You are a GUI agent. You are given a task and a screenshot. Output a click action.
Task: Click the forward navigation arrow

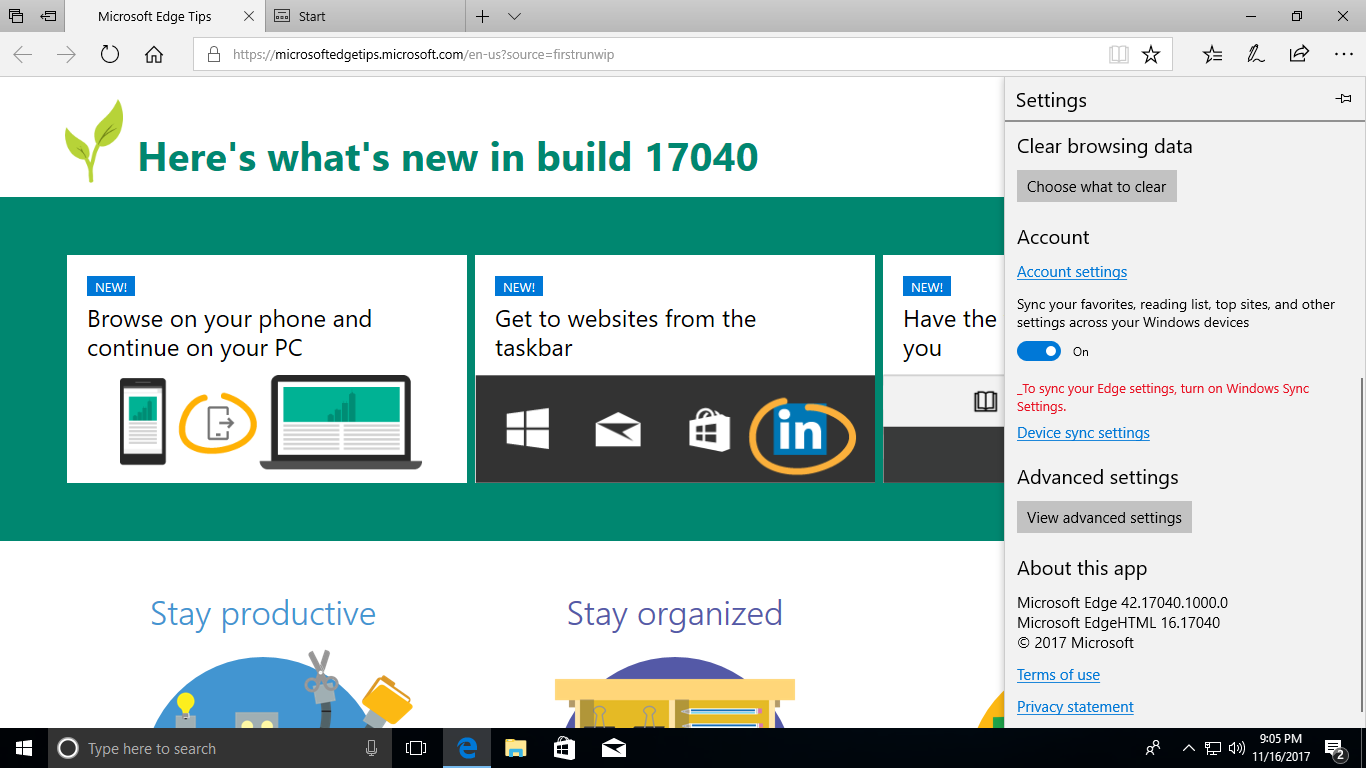pos(67,55)
